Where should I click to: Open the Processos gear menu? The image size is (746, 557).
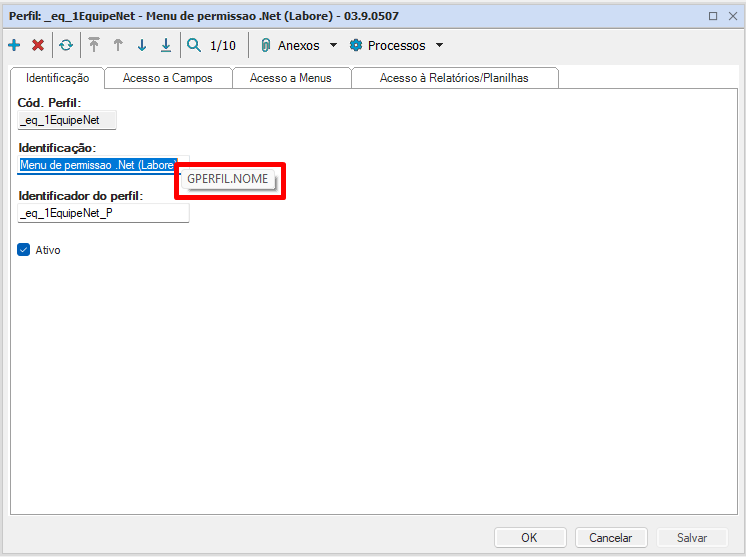(355, 45)
